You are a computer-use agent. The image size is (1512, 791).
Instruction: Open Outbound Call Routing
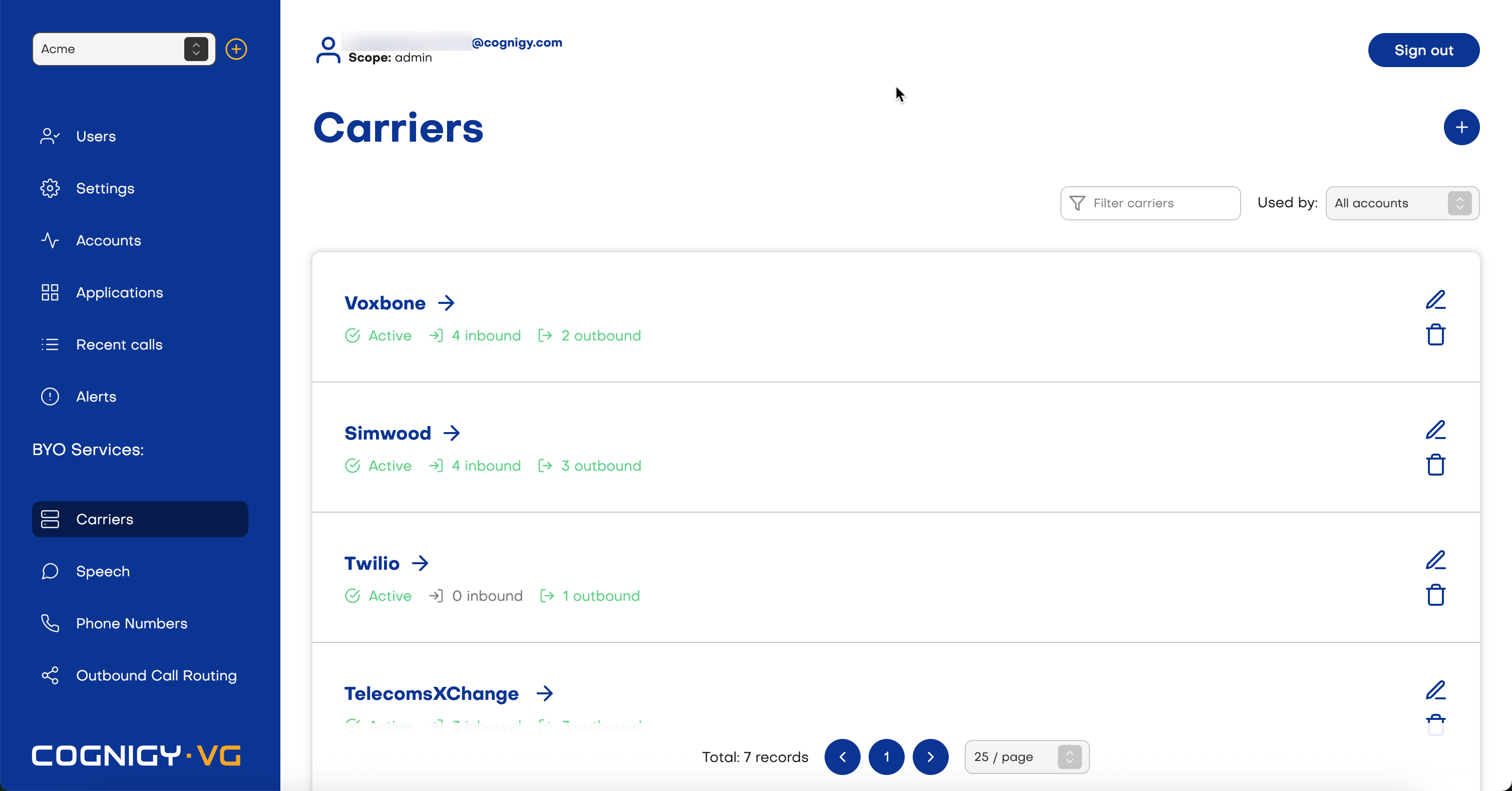[x=140, y=675]
